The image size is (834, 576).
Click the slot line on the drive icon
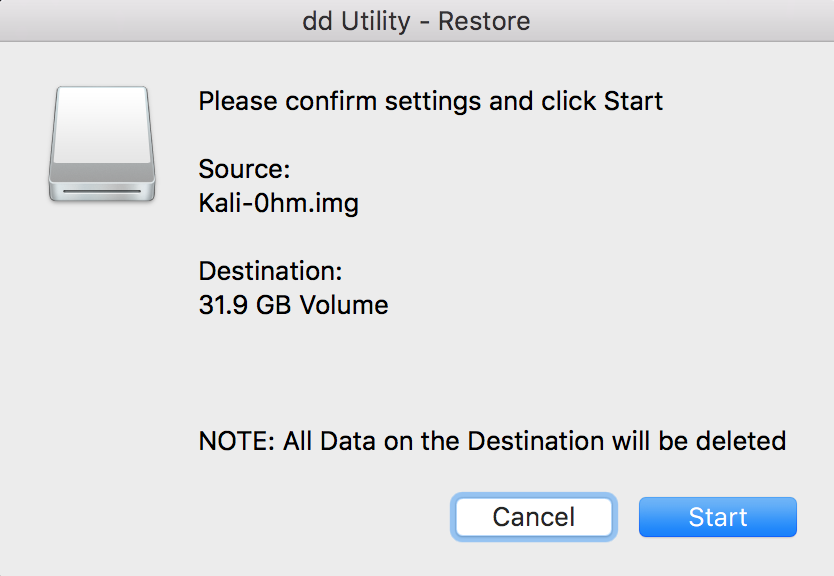(x=102, y=191)
